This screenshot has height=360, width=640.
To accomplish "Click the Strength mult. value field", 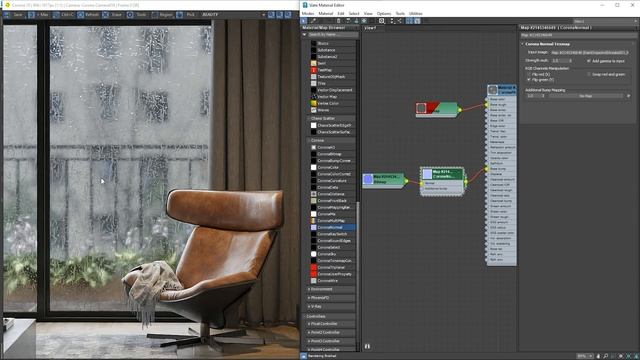I will [x=560, y=61].
